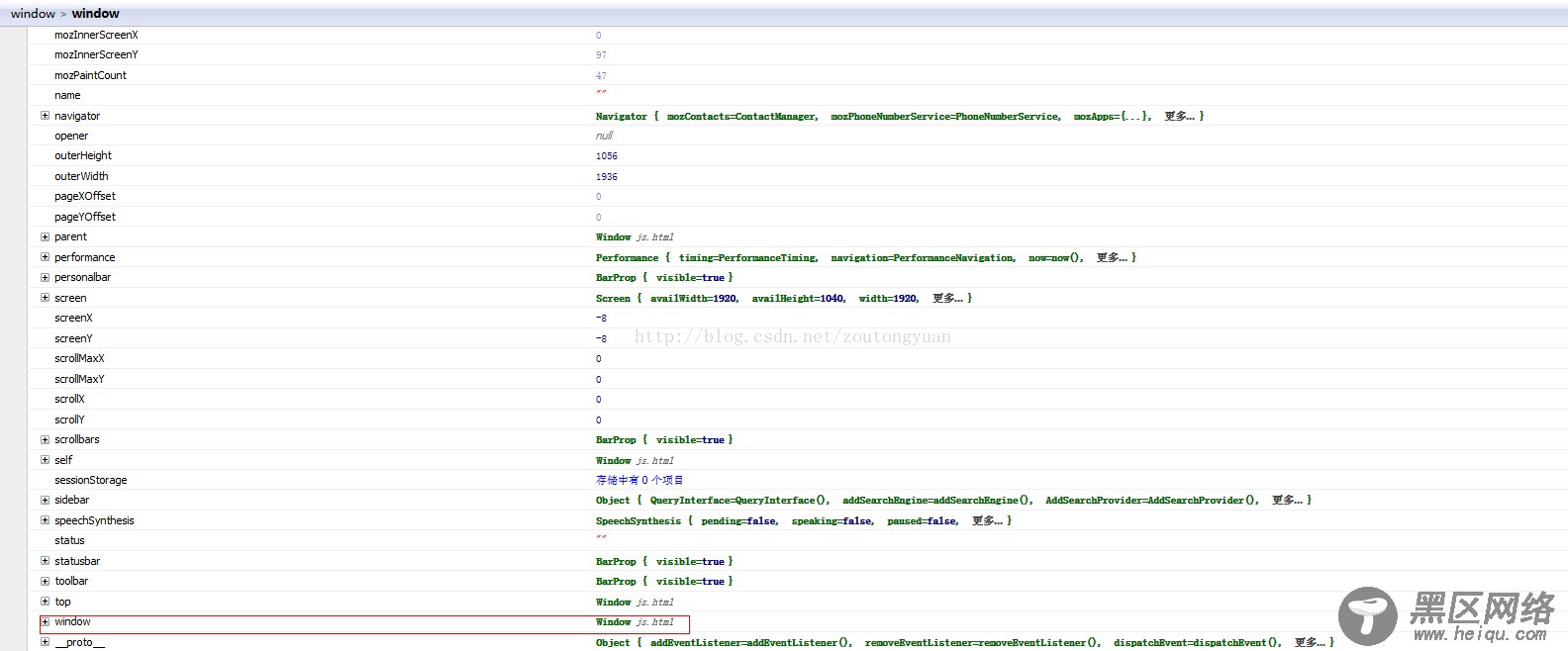Open the window row's Window js.html value
Image resolution: width=1568 pixels, height=651 pixels.
pos(635,622)
